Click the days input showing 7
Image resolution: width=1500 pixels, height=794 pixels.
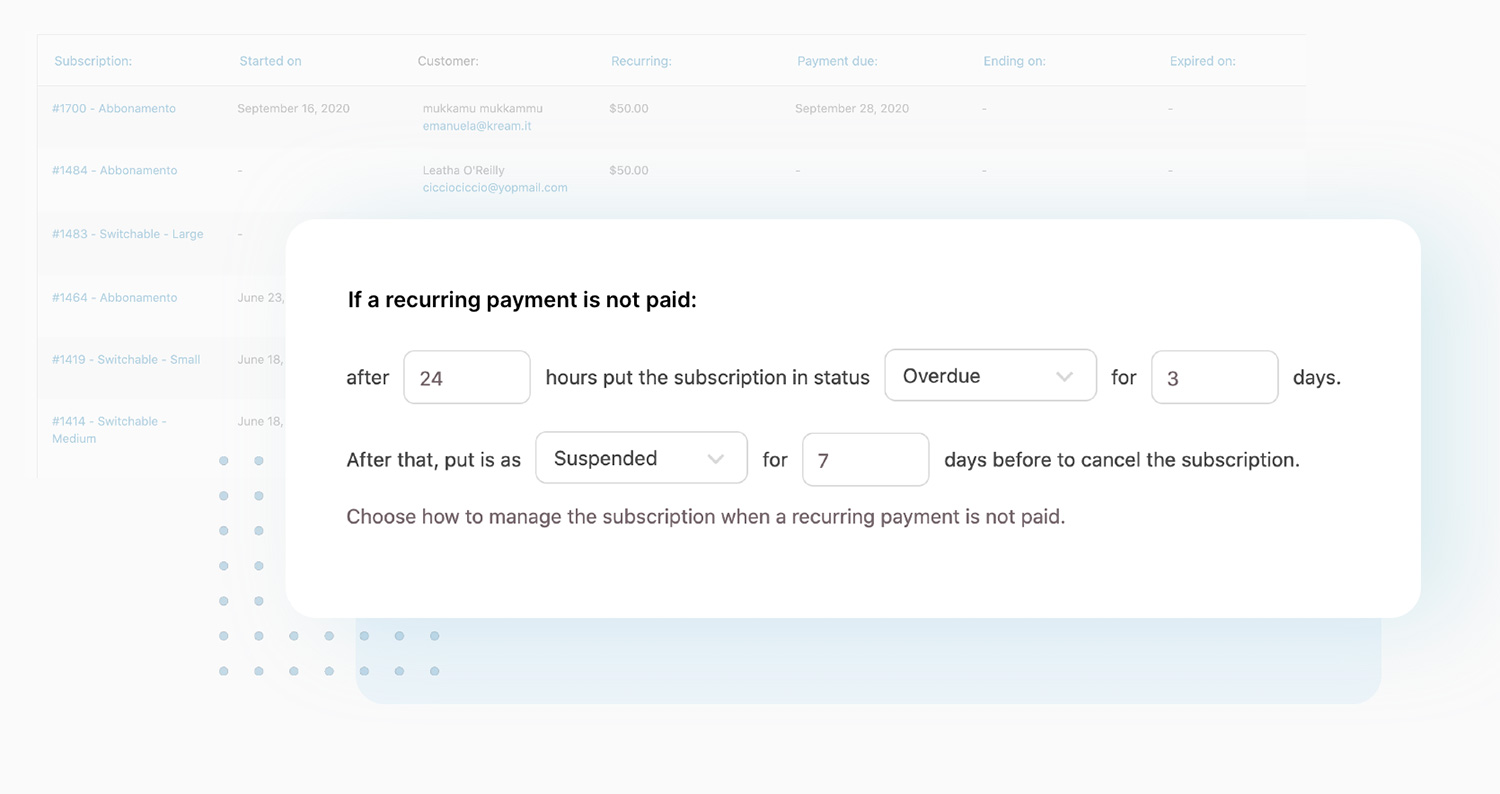pos(865,459)
